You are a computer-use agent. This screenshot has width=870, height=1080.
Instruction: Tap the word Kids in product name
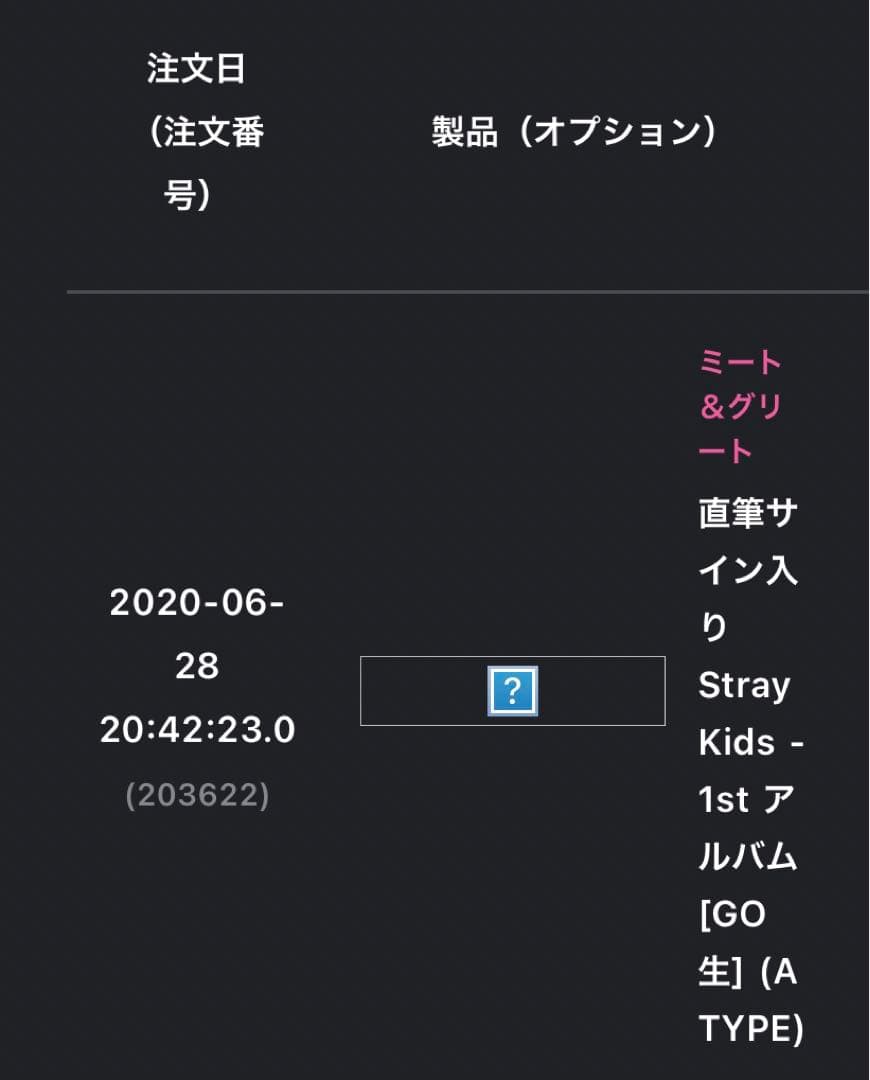click(x=737, y=743)
